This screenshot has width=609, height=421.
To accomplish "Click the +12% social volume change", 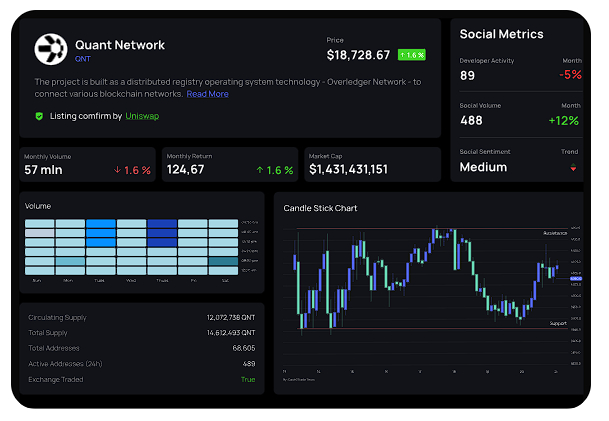I will (x=564, y=121).
